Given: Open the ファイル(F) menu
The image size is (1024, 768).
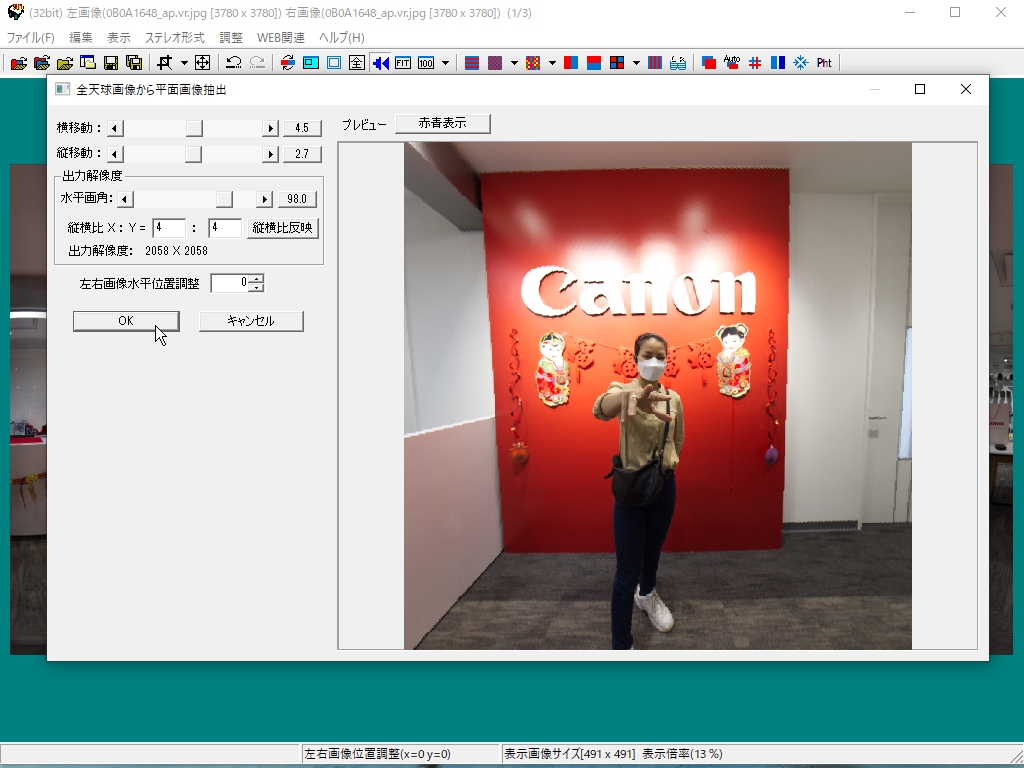Looking at the screenshot, I should (x=30, y=38).
